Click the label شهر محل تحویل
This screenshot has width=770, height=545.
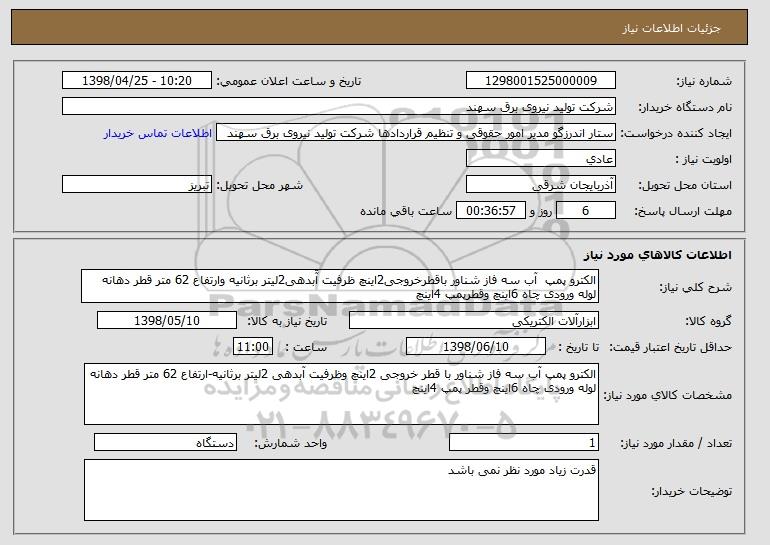260,186
